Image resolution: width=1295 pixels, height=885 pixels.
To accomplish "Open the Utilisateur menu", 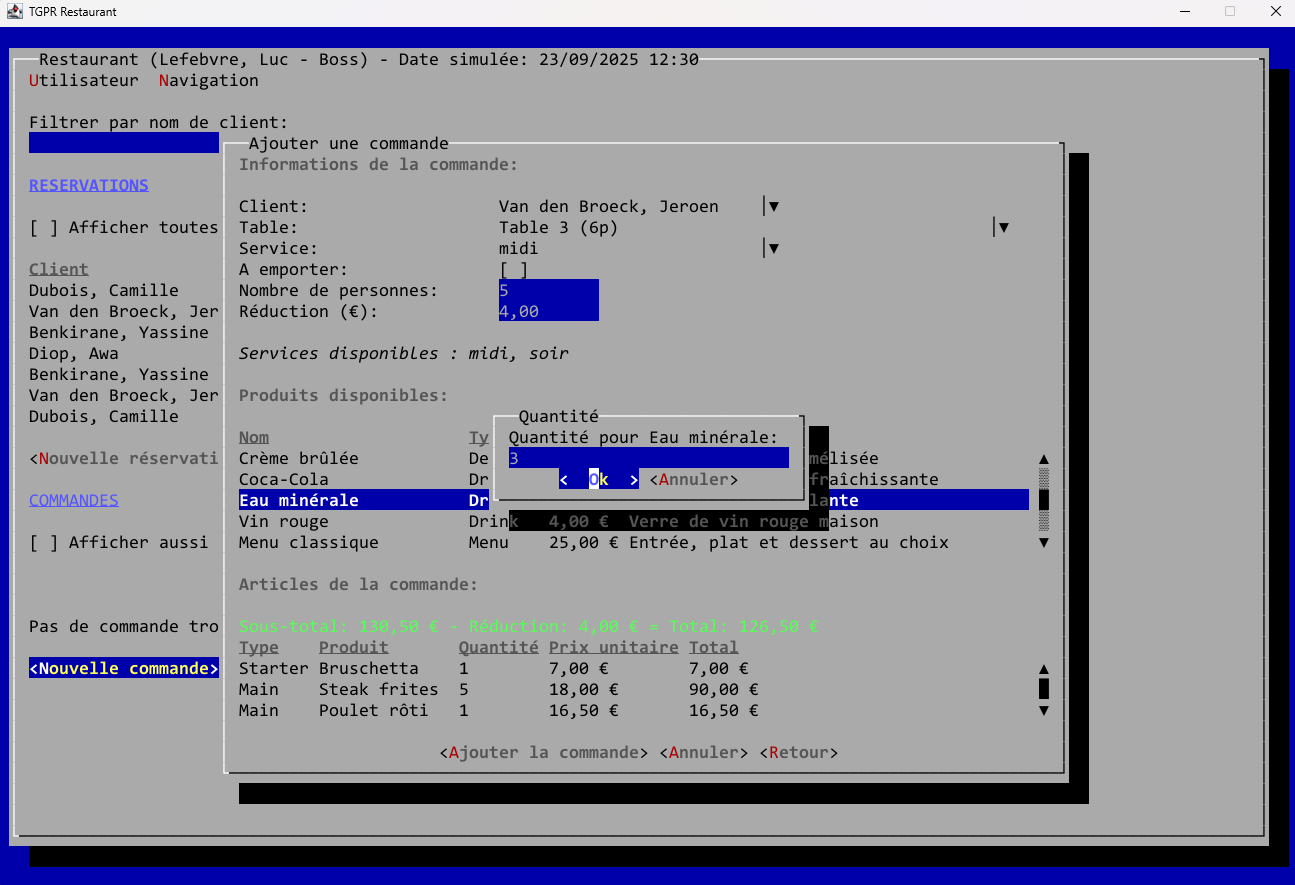I will click(84, 80).
